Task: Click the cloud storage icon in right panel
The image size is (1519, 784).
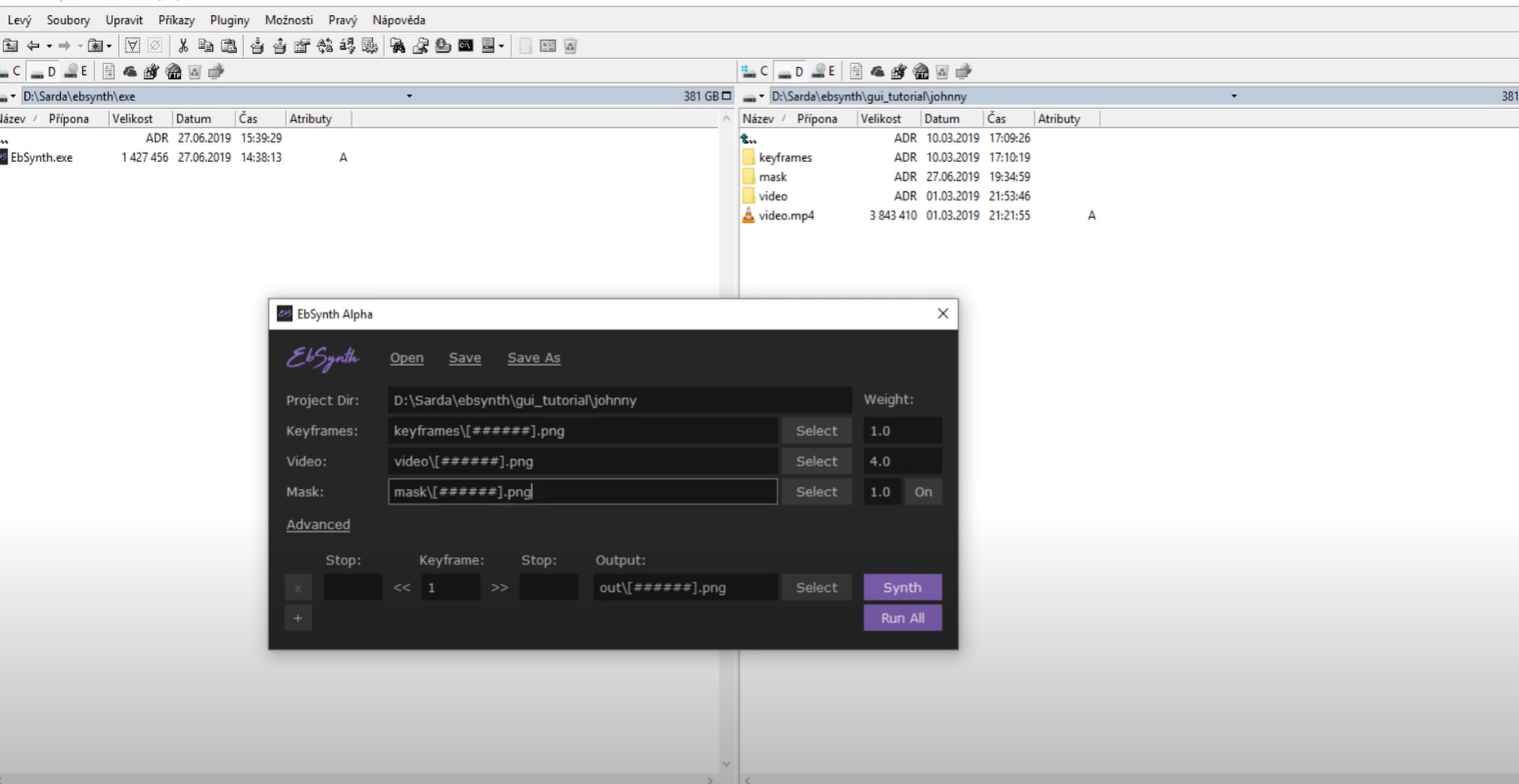Action: coord(877,71)
